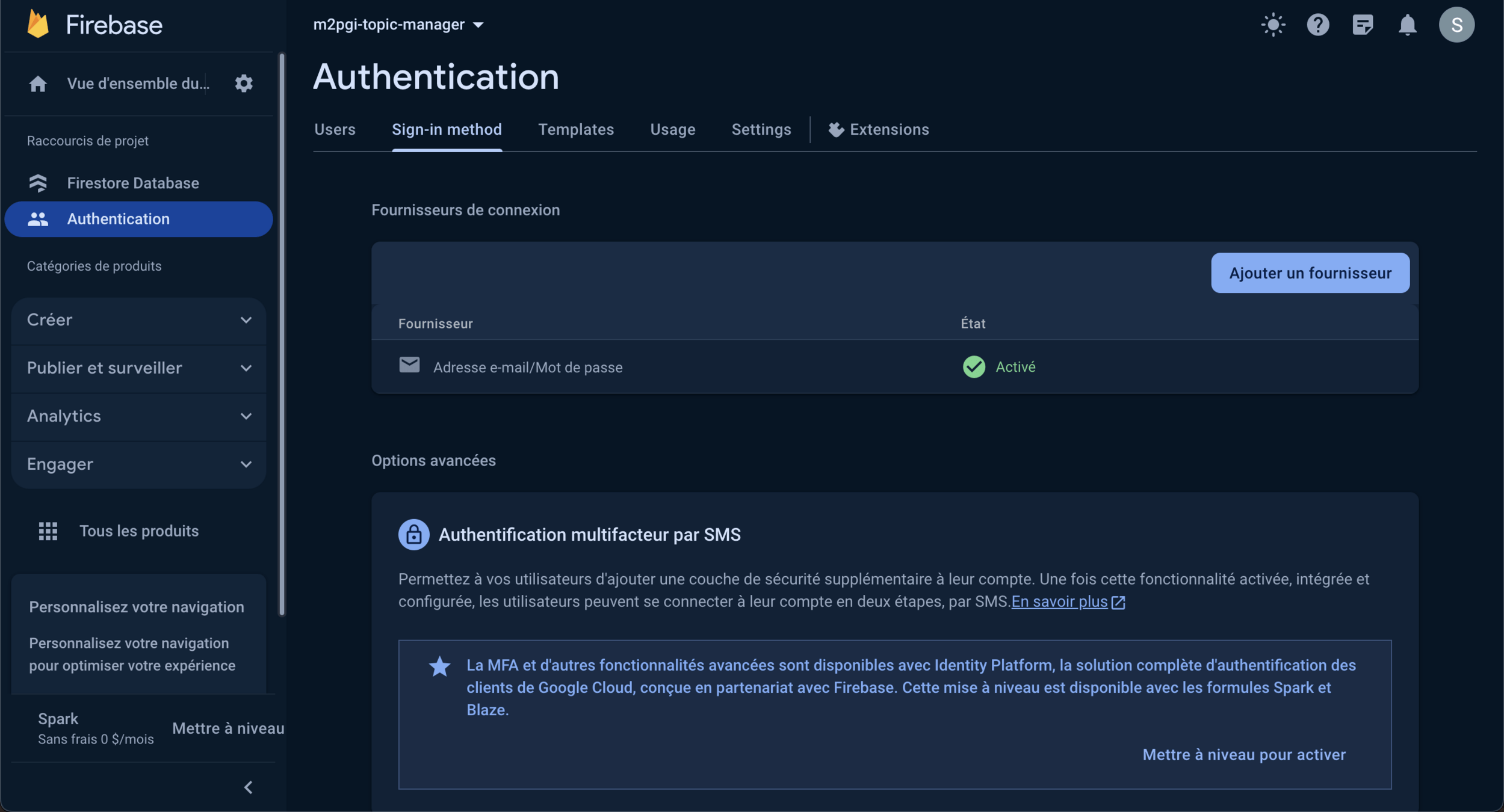This screenshot has height=812, width=1504.
Task: Click the Tous les produits grid icon
Action: coord(48,531)
